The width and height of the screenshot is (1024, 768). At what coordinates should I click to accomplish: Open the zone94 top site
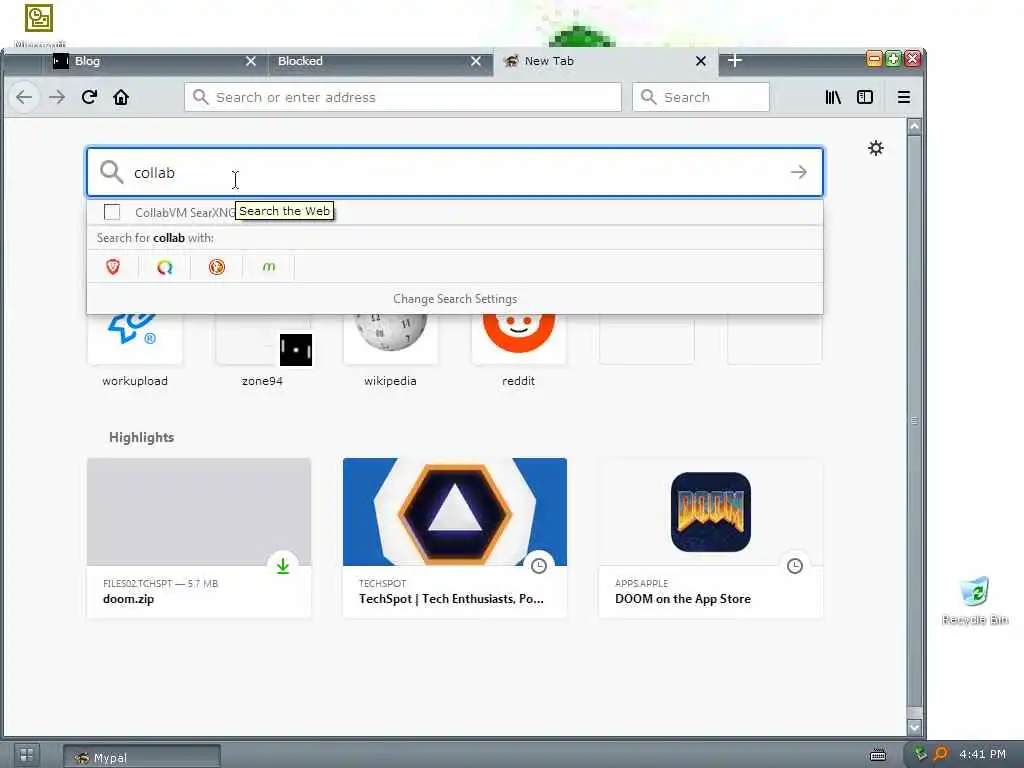(x=263, y=351)
